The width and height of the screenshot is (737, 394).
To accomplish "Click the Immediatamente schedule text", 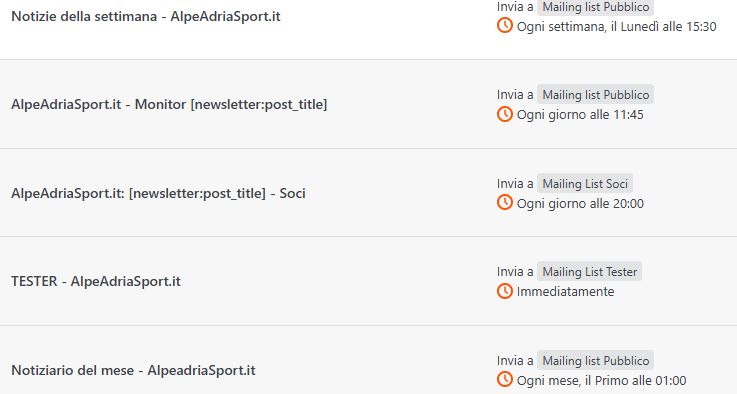I will pyautogui.click(x=565, y=292).
